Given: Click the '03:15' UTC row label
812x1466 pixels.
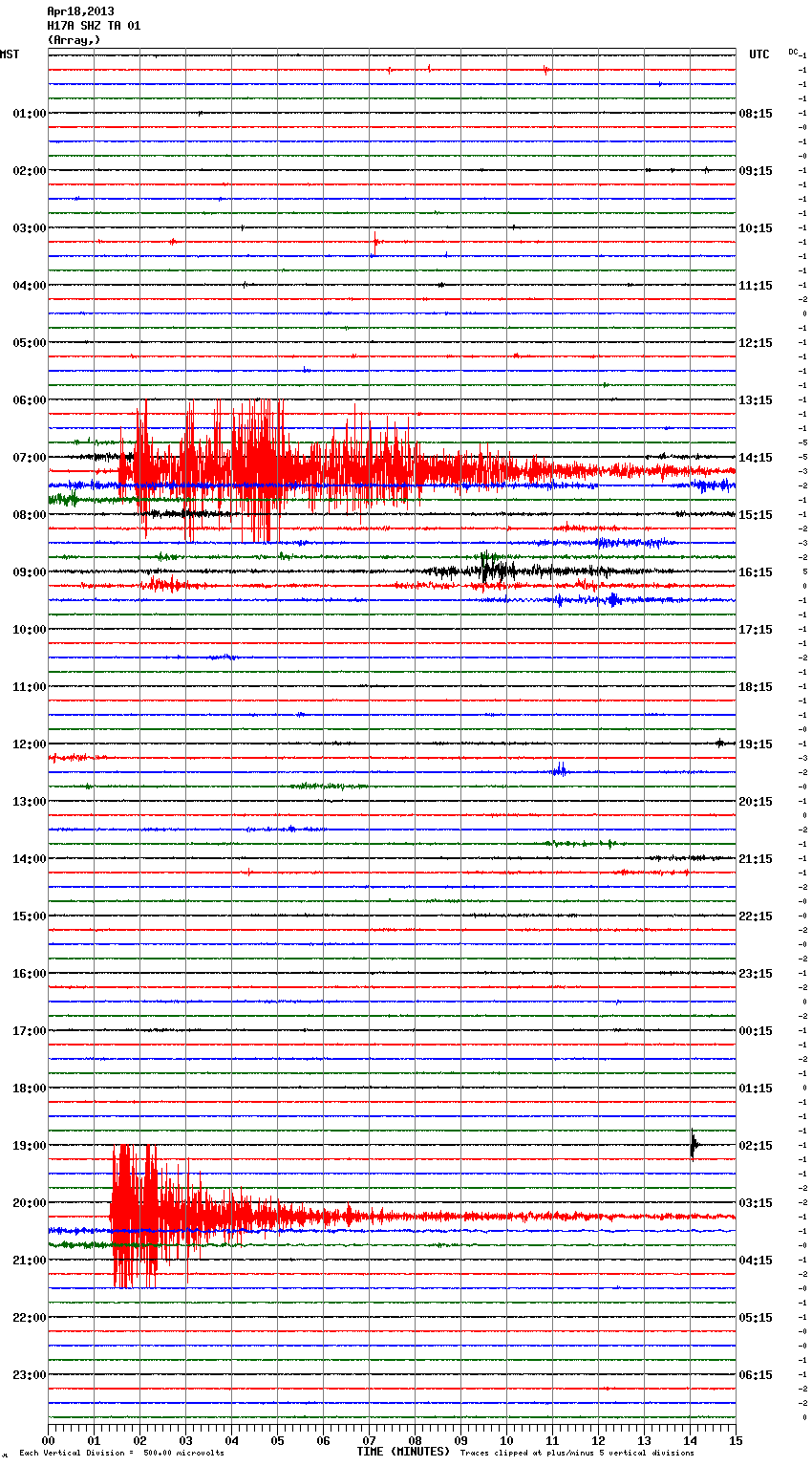Looking at the screenshot, I should 756,1203.
